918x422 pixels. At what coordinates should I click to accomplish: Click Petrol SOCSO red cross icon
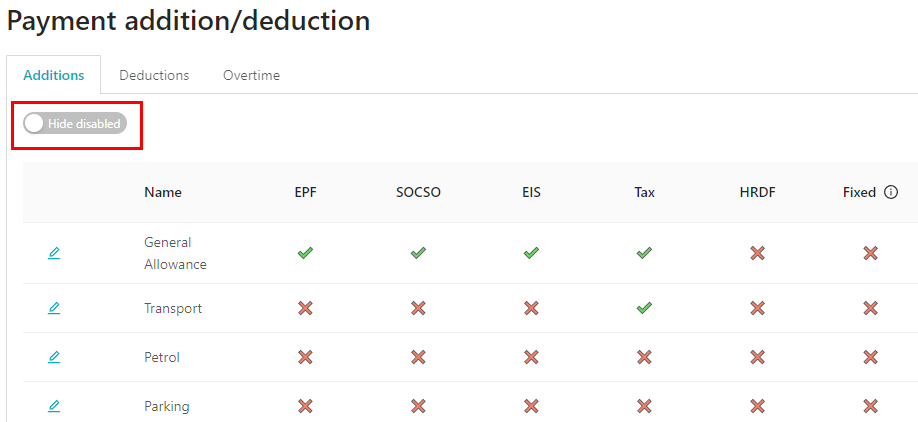point(418,357)
